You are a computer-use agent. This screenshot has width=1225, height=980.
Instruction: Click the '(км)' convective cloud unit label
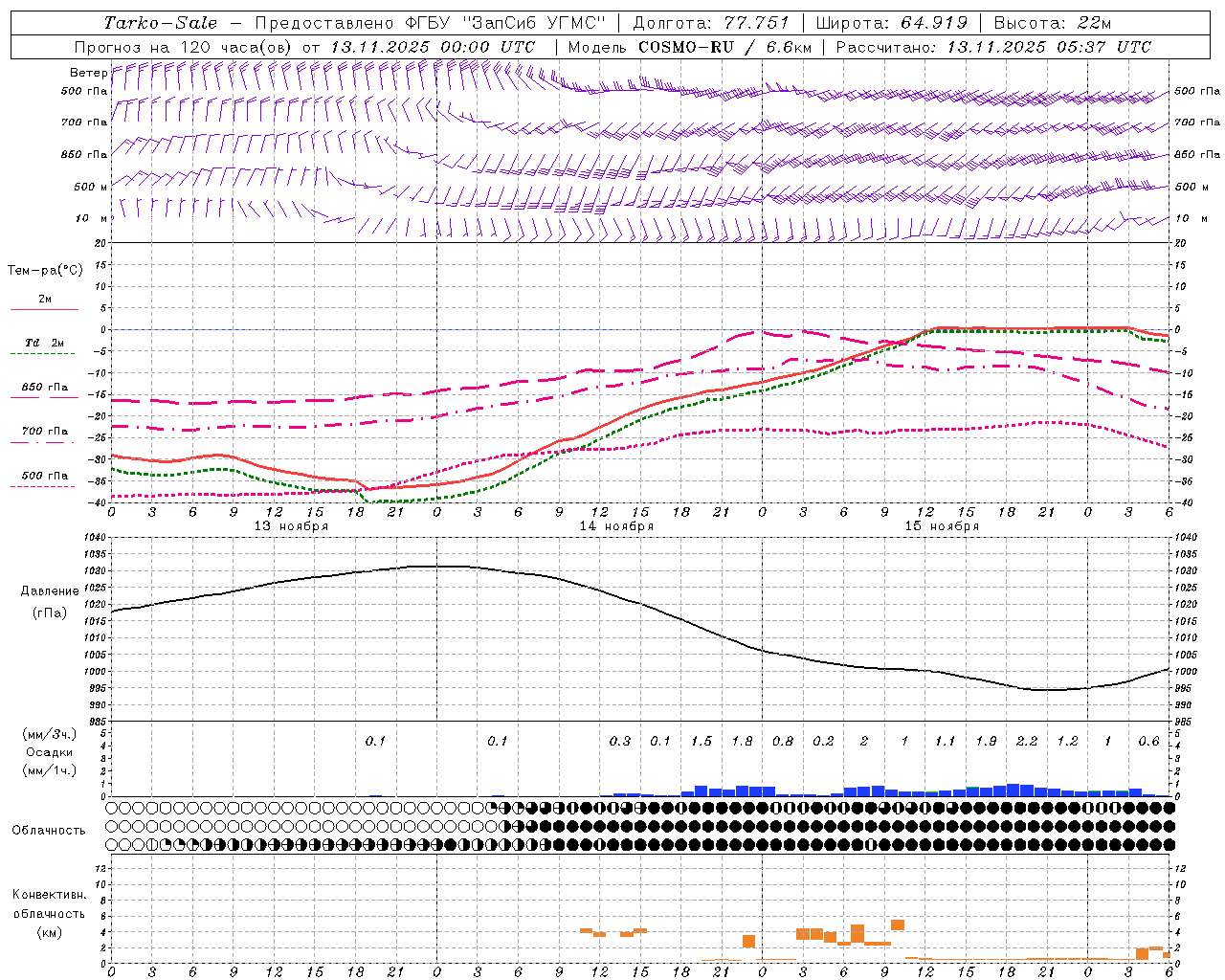coord(49,931)
